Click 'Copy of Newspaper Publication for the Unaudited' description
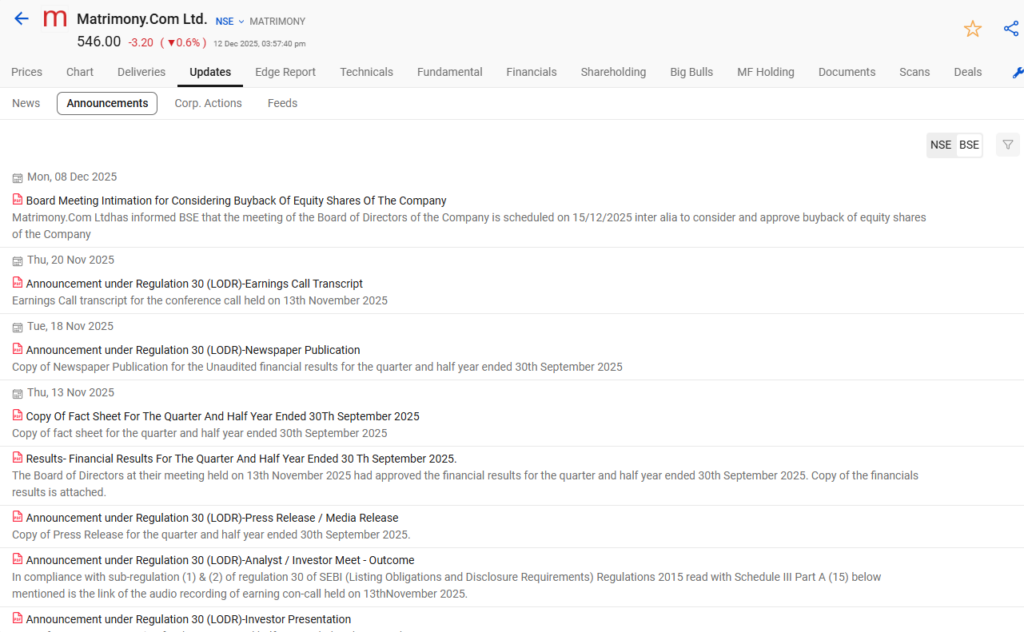Image resolution: width=1024 pixels, height=632 pixels. coord(317,367)
